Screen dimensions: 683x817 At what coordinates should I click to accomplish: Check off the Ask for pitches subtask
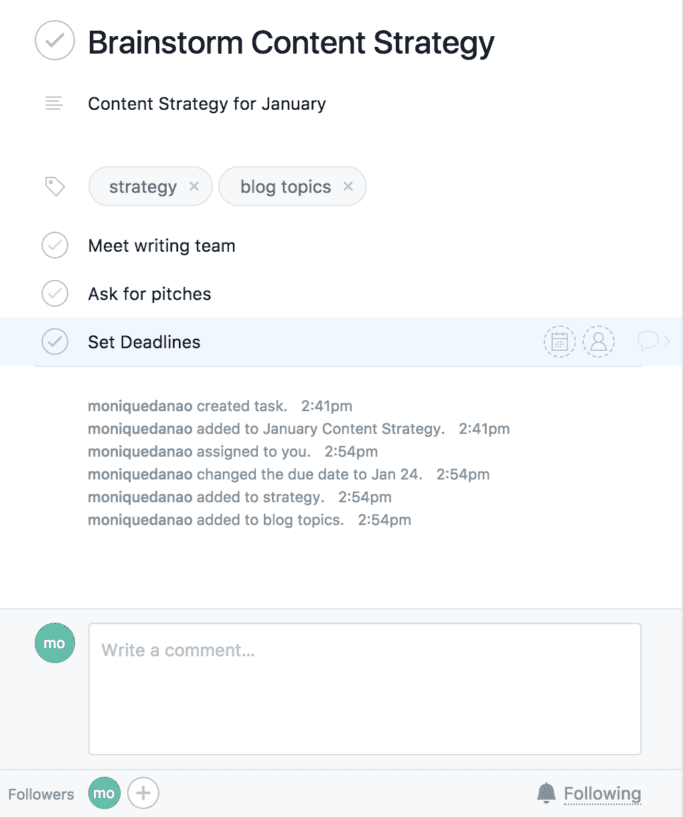[55, 293]
